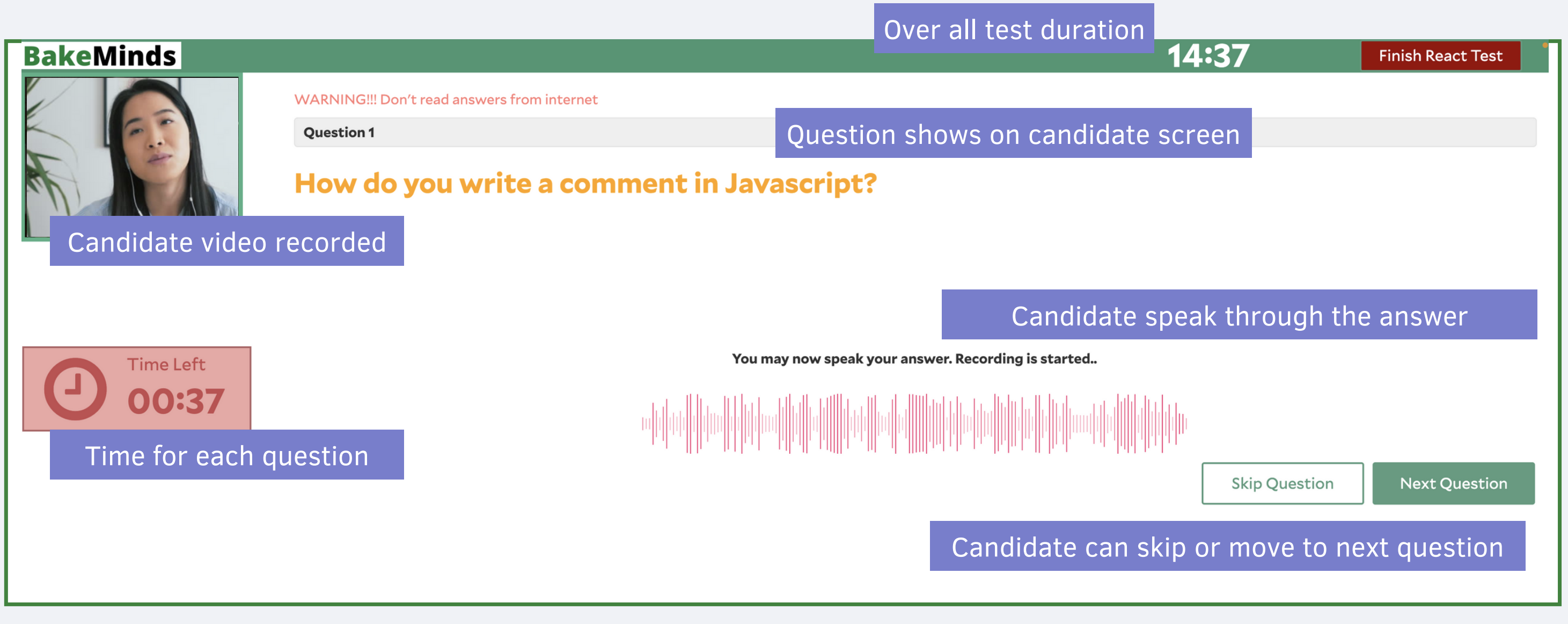Click the "Candidate speak through the answer" label
Image resolution: width=1568 pixels, height=624 pixels.
(x=1239, y=316)
